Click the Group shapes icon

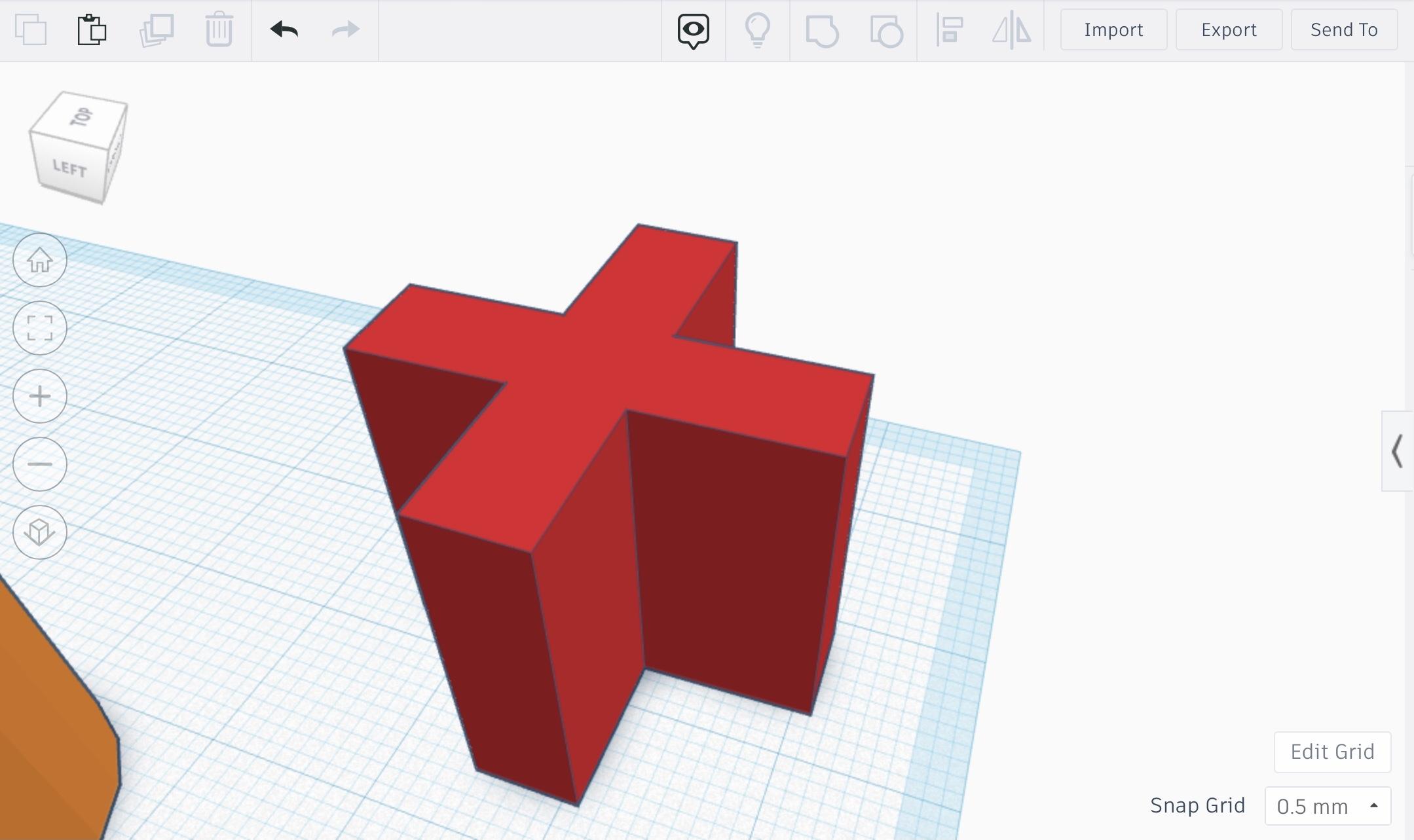tap(822, 30)
